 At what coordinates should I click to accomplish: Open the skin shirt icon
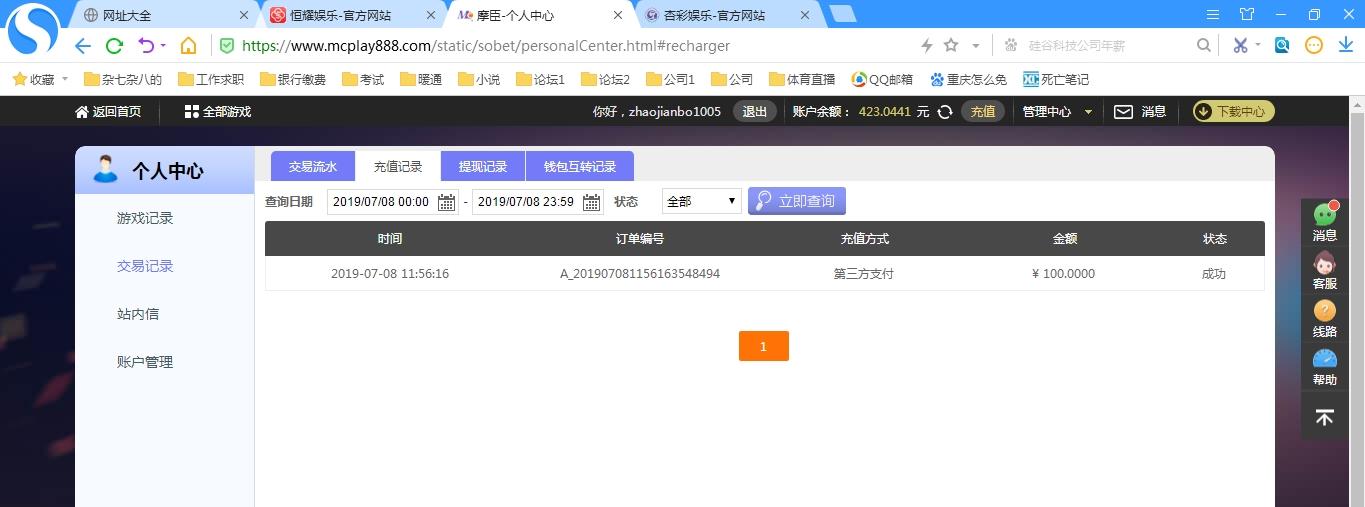tap(1246, 15)
